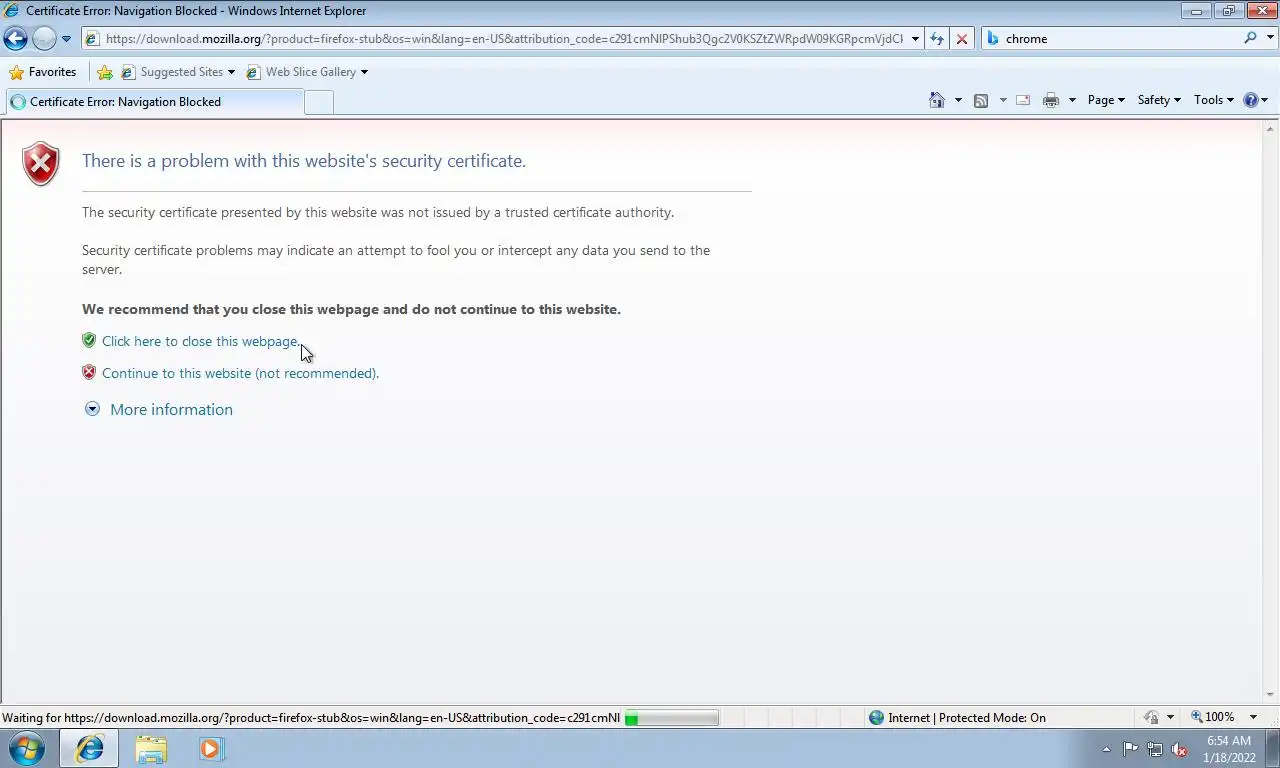This screenshot has width=1280, height=768.
Task: Stop loading with the red X icon
Action: click(962, 39)
